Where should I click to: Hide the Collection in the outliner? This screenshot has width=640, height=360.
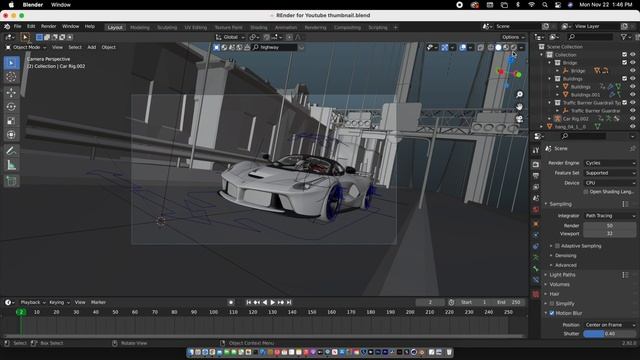[633, 55]
